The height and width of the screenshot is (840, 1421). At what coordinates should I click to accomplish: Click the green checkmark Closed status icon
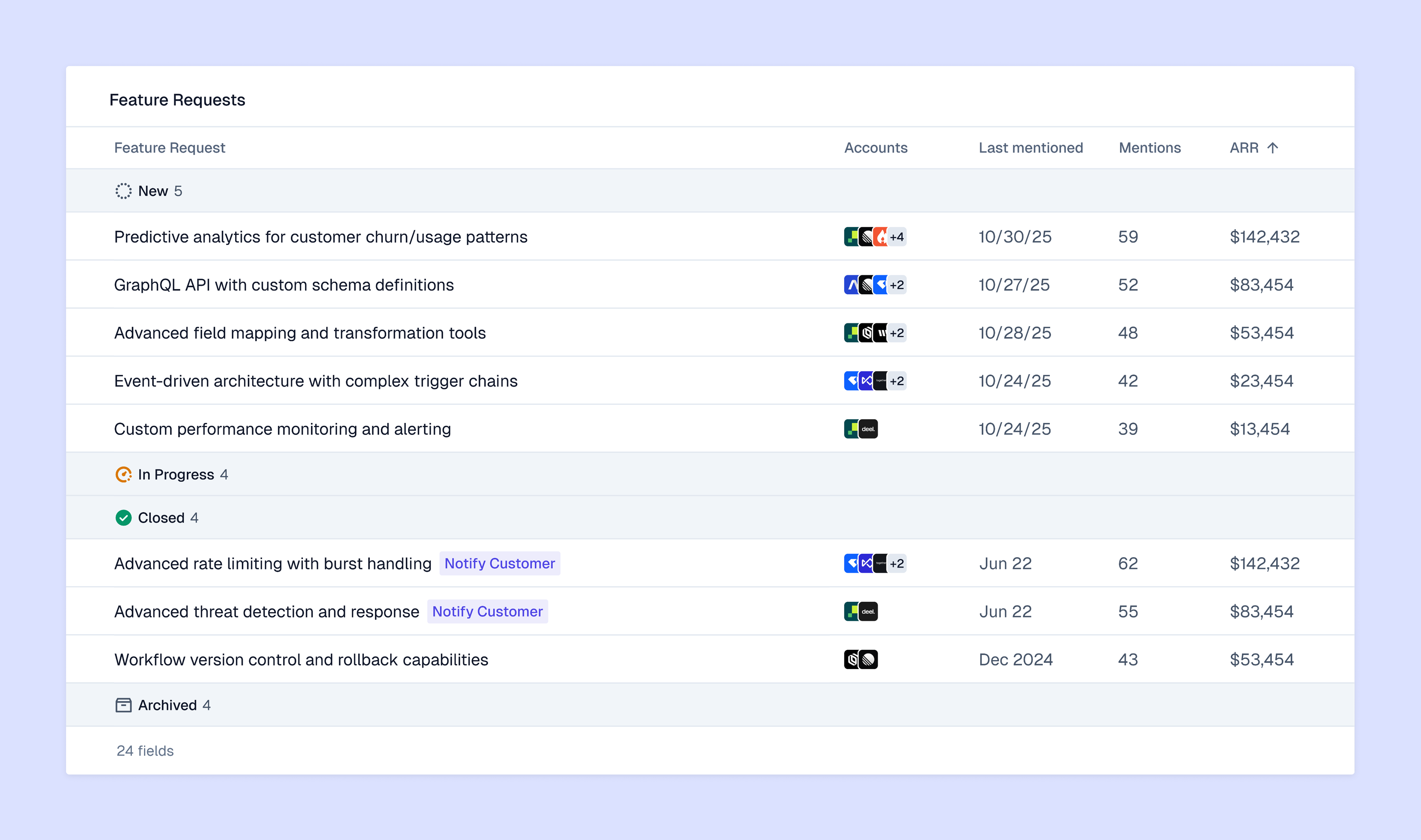123,518
